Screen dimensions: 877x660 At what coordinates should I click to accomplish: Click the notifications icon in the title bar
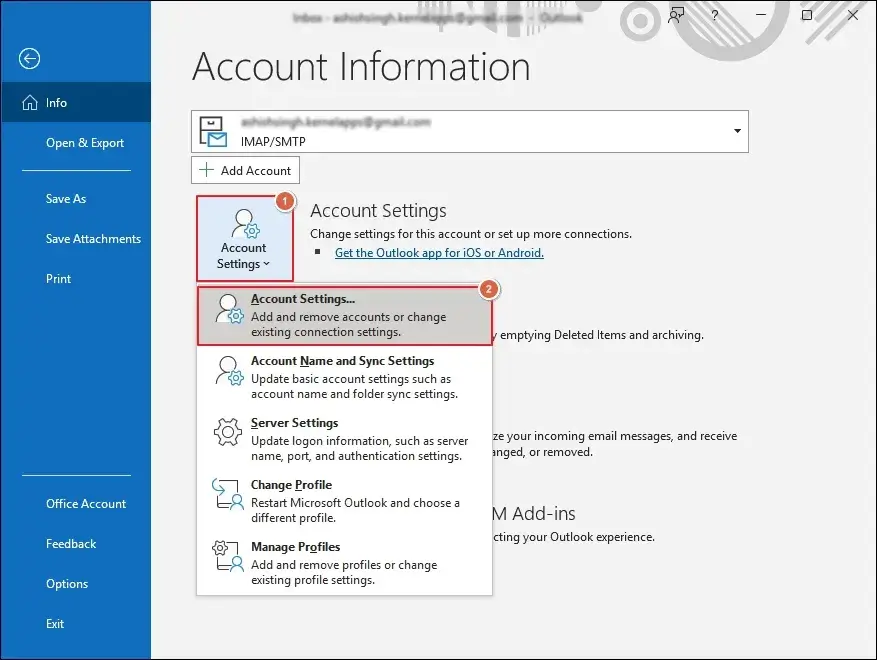pyautogui.click(x=676, y=16)
